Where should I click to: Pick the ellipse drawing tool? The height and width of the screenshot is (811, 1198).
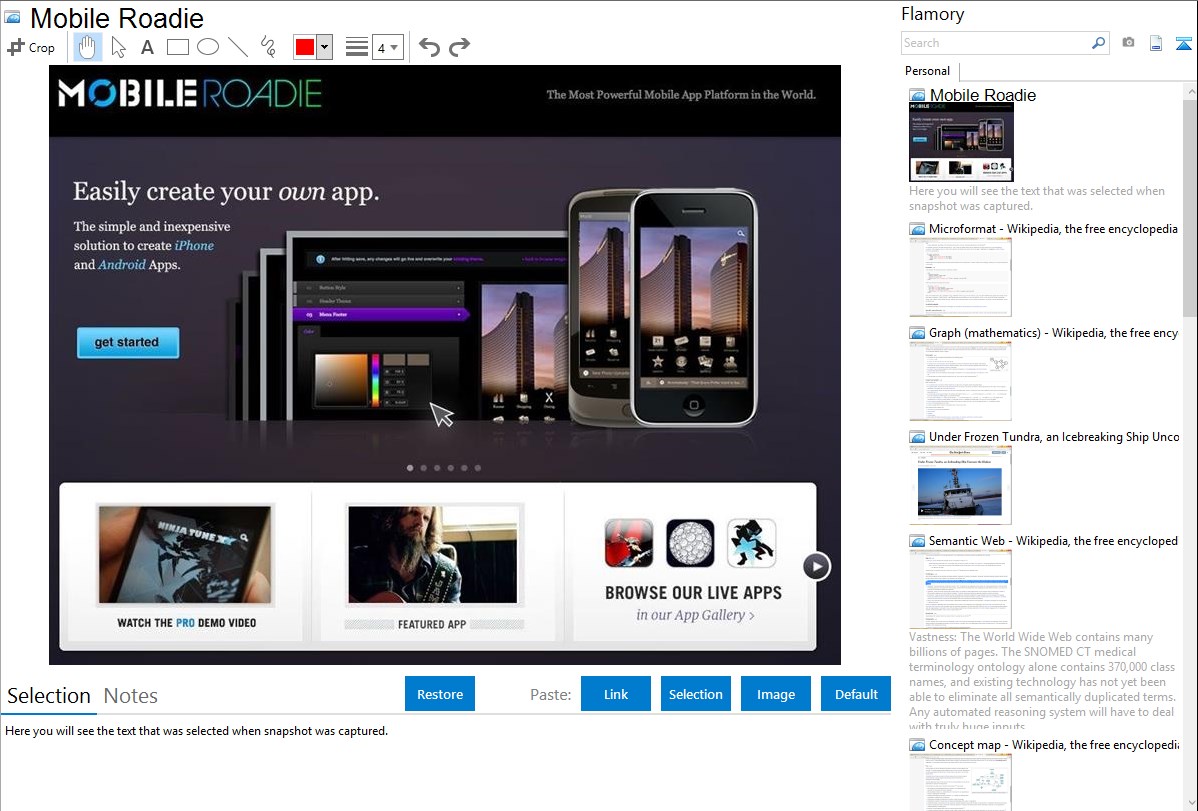point(208,47)
